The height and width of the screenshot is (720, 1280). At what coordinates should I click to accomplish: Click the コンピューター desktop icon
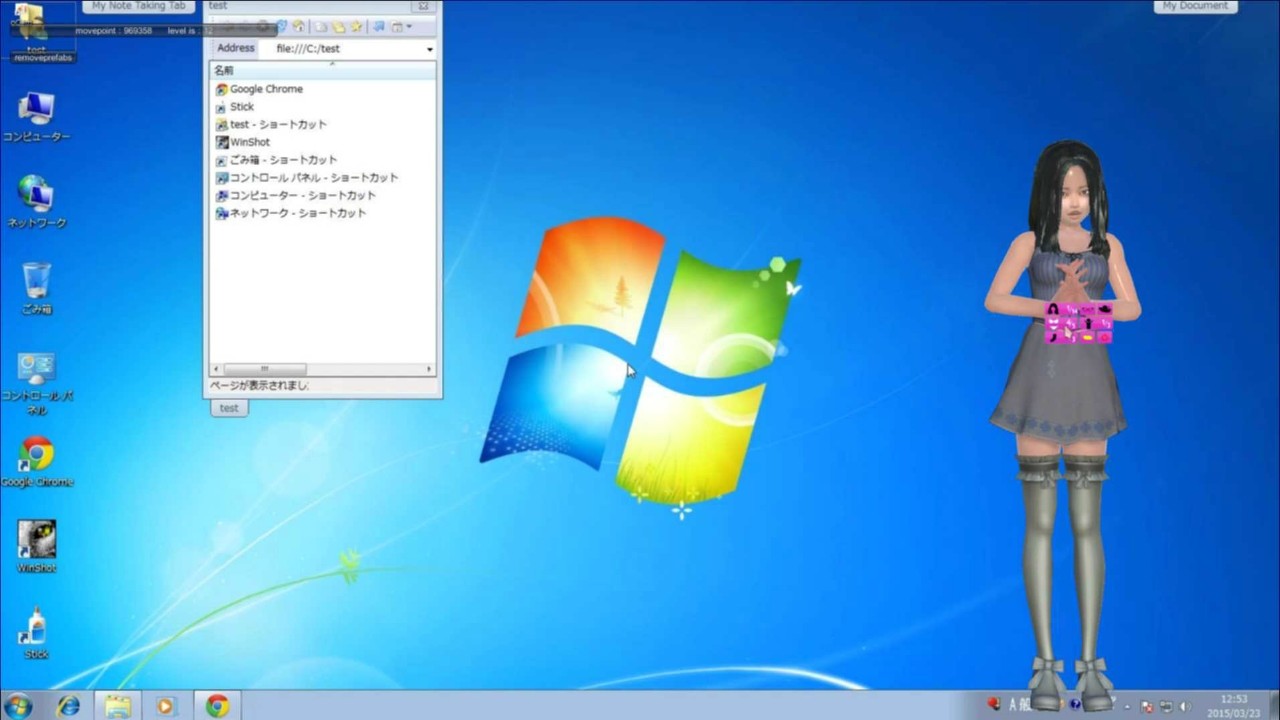(37, 109)
